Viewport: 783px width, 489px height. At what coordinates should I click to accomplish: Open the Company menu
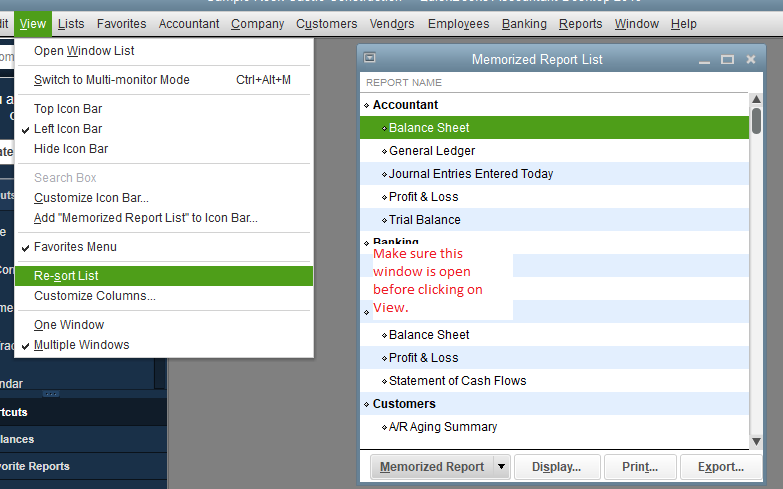[257, 24]
